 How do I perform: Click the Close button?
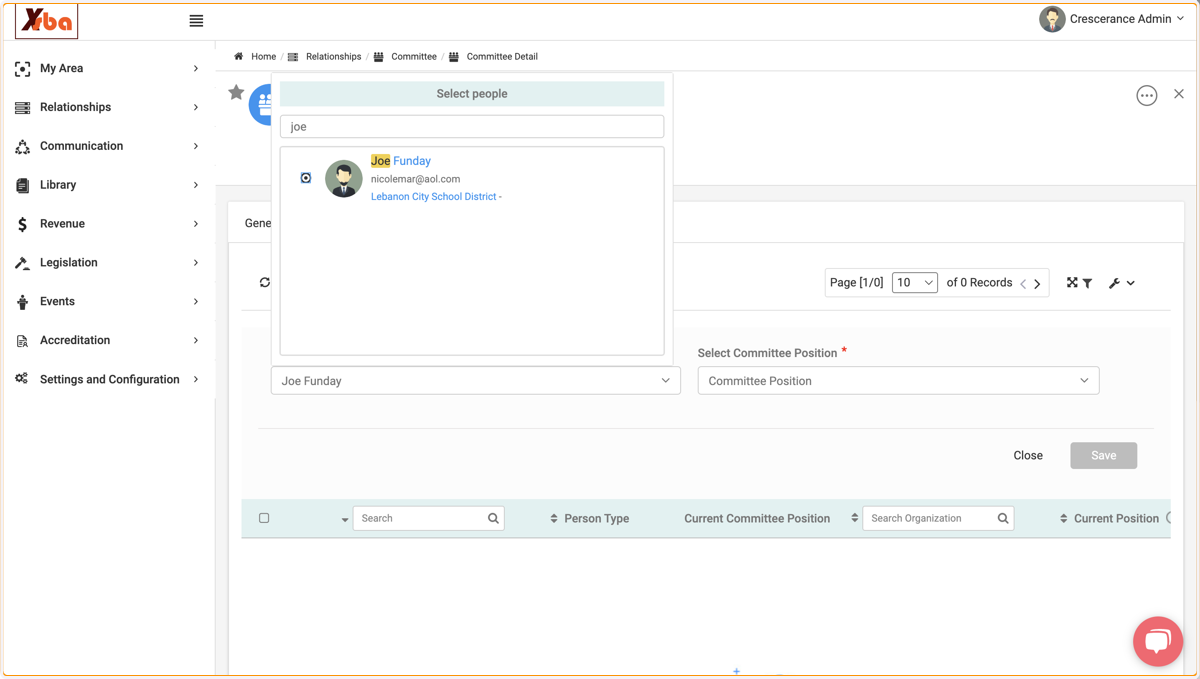[1028, 455]
